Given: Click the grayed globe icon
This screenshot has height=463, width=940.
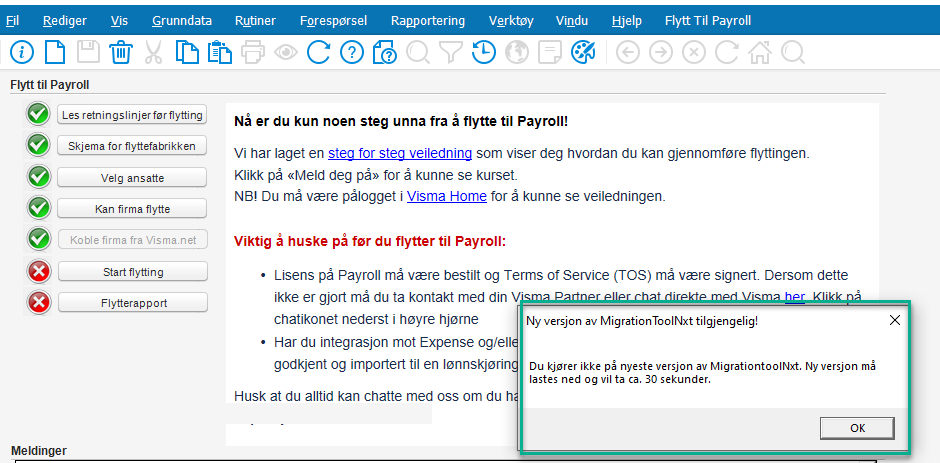Looking at the screenshot, I should [517, 52].
